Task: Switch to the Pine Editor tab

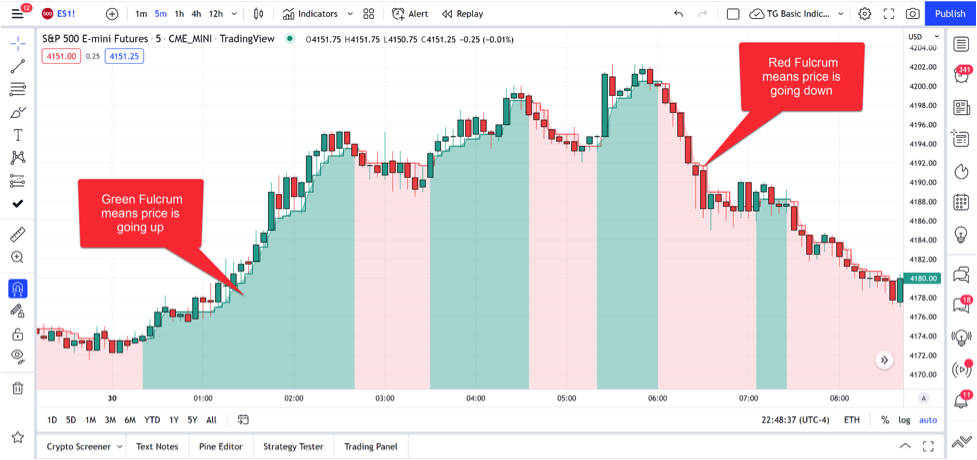Action: (220, 447)
